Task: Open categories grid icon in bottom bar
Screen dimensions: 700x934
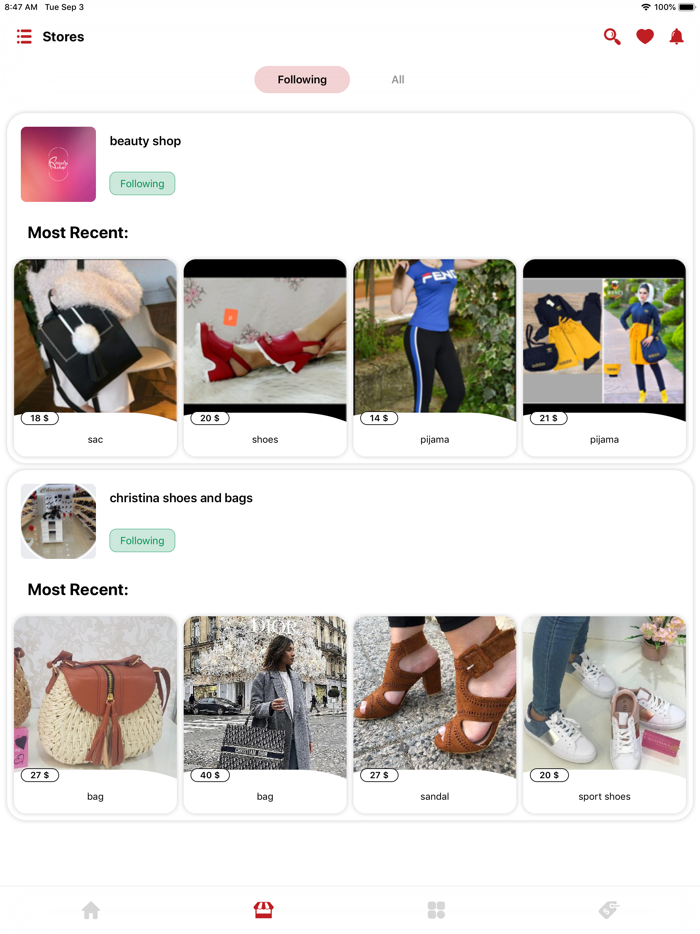Action: click(x=436, y=910)
